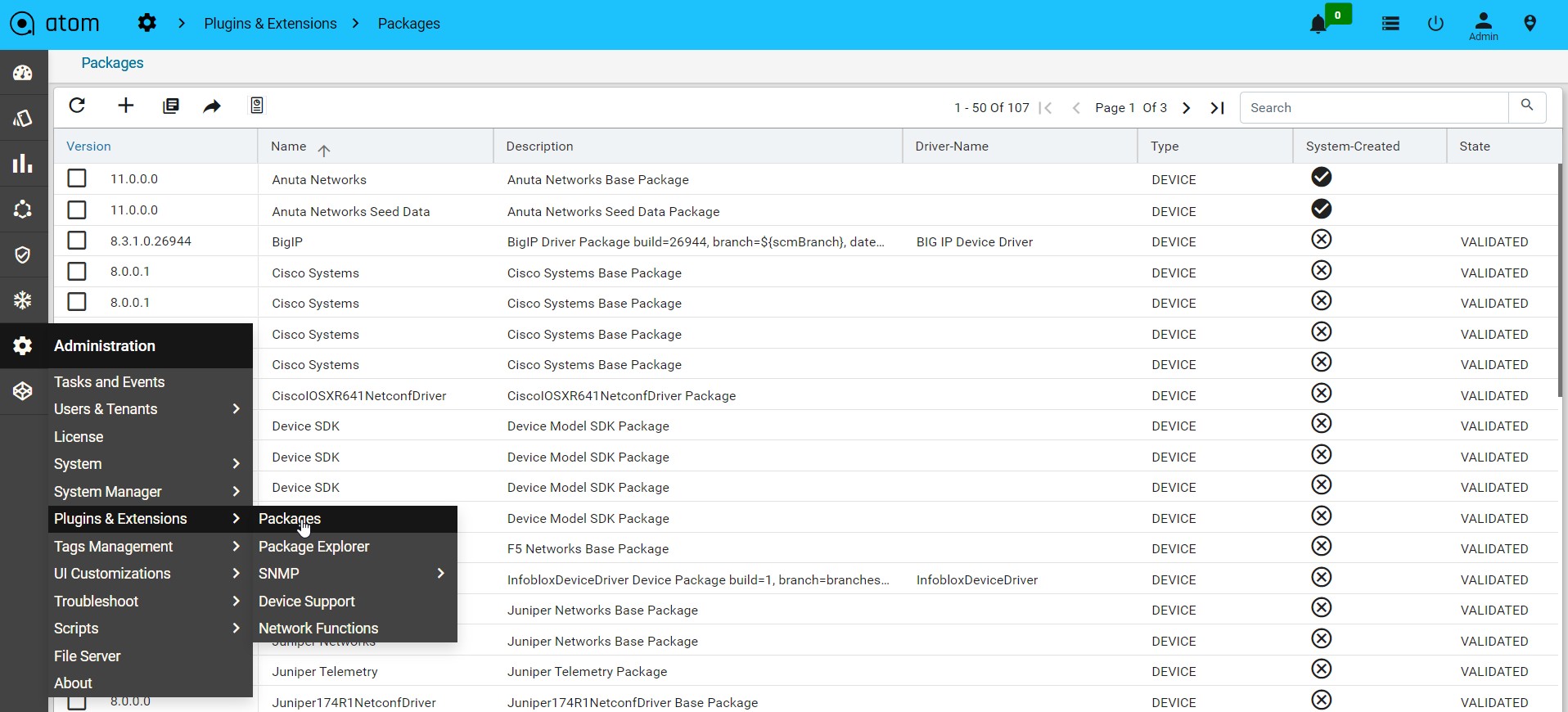Screen dimensions: 1568x712
Task: Click system-created check for Anuta Networks row
Action: click(1322, 177)
